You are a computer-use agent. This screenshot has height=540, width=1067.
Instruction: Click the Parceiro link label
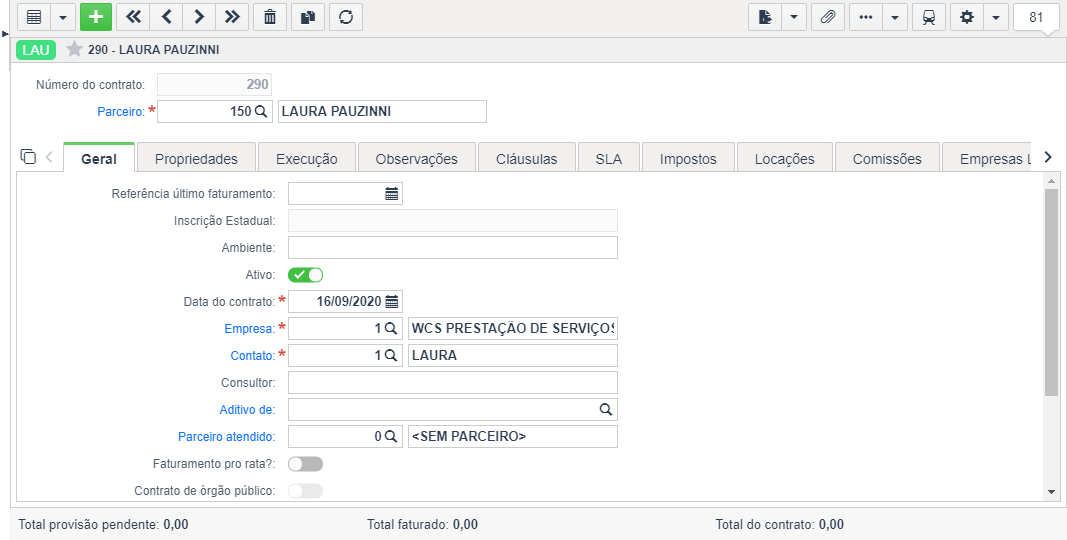point(121,112)
